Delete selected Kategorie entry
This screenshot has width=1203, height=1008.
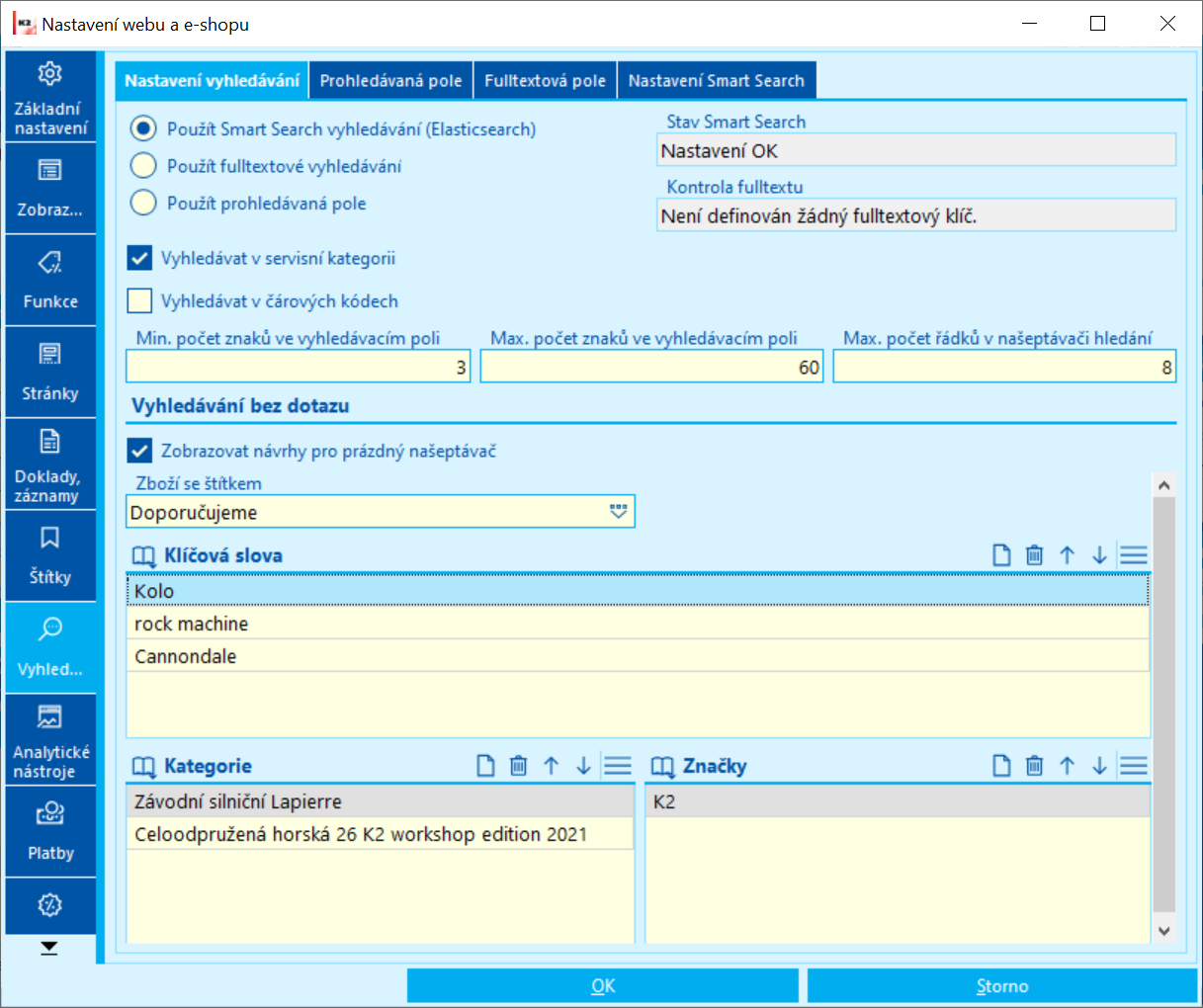click(518, 766)
